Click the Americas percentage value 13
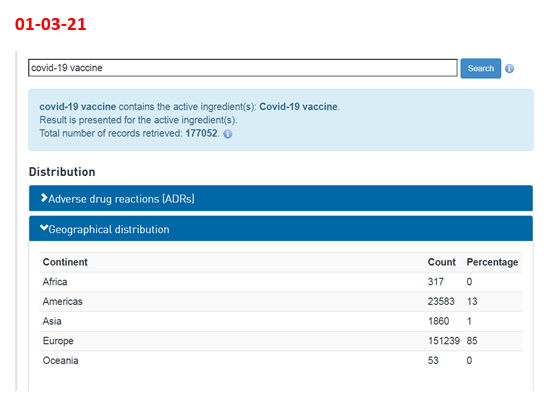 472,302
